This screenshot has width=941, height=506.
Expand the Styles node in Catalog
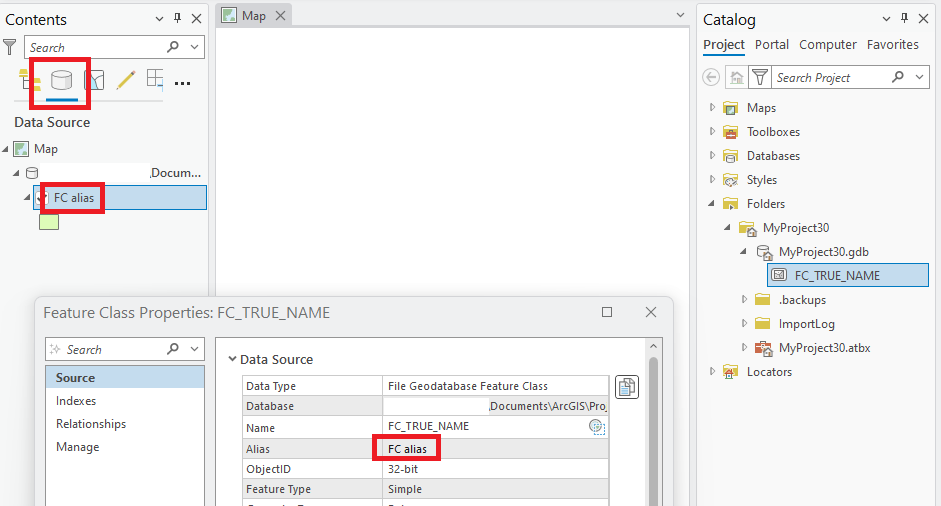pos(712,179)
